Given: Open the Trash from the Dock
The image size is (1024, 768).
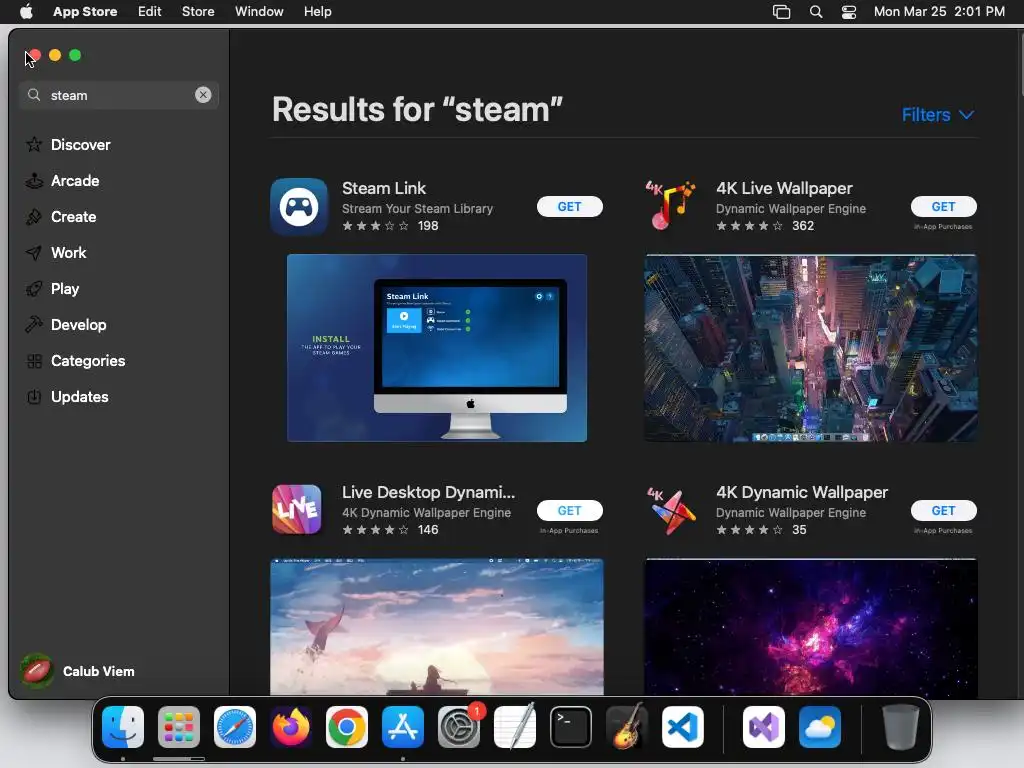Looking at the screenshot, I should pyautogui.click(x=901, y=726).
